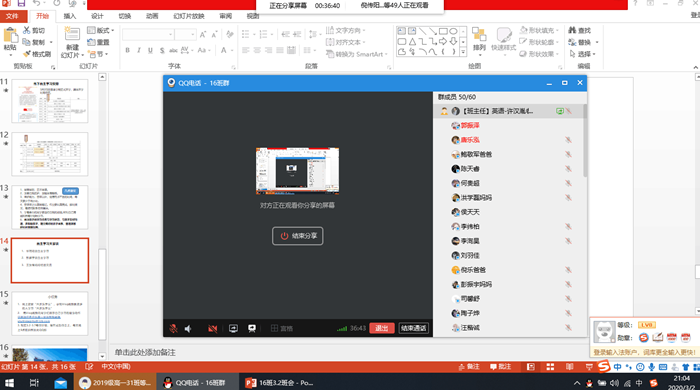Toggle strikethrough (abc) formatting
The image size is (700, 390).
[x=173, y=50]
